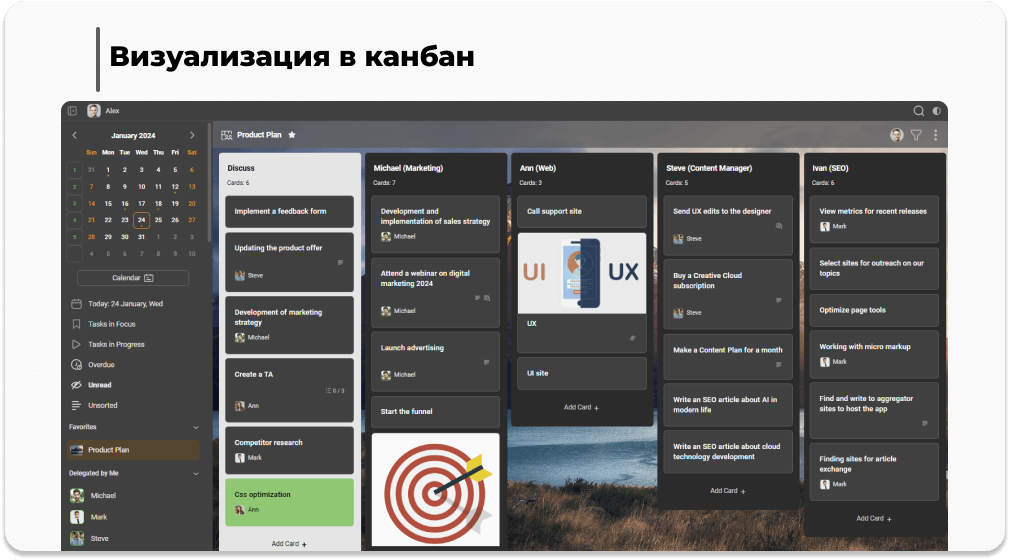Click the 0/3 checklist indicator on Create a TA
Viewport: 1010px width, 560px height.
coord(335,391)
